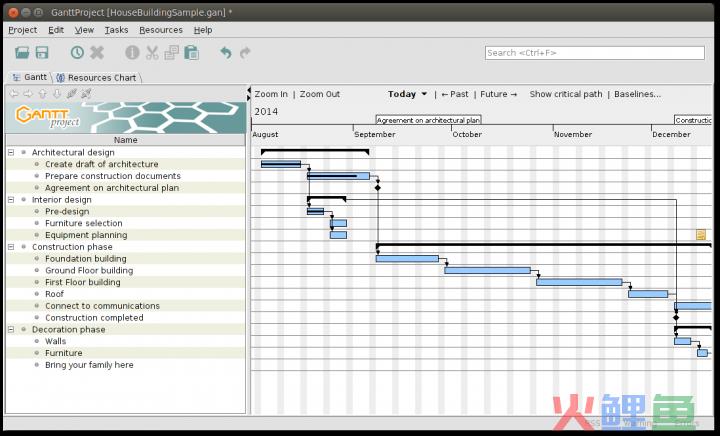Click the Agreement on architectural plan milestone diamond

tap(377, 188)
